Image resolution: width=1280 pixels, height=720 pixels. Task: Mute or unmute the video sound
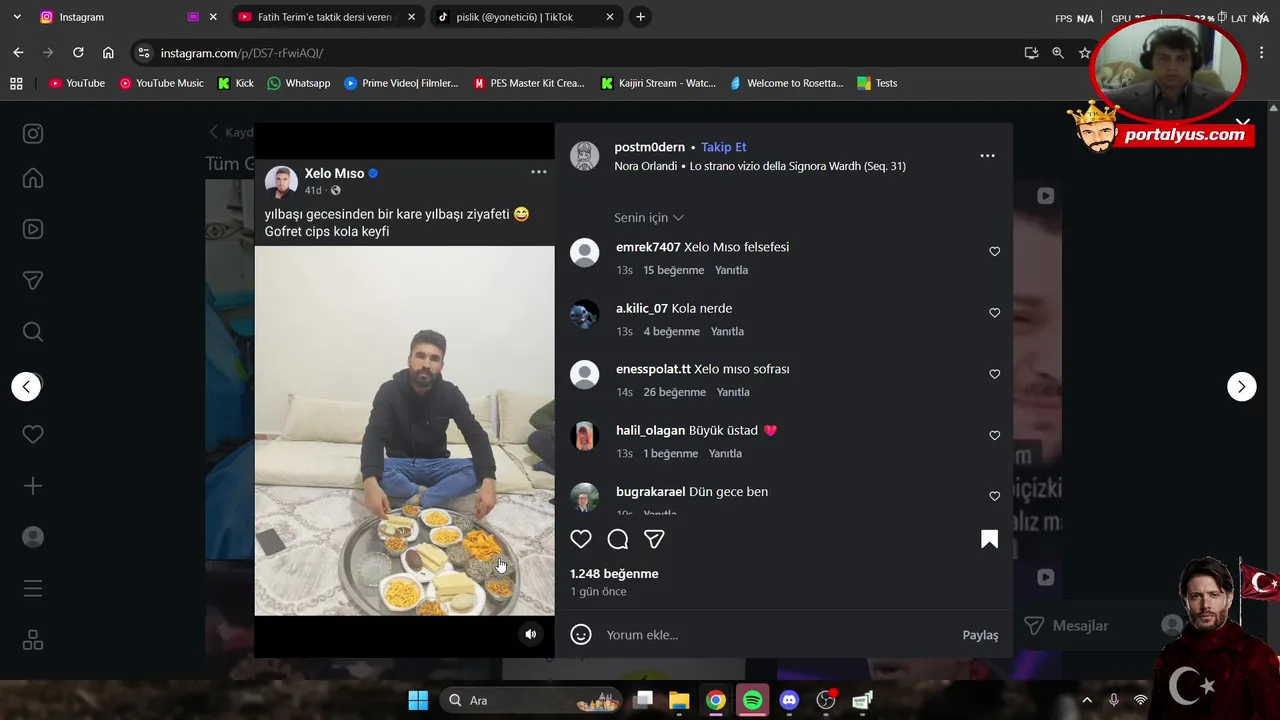[x=531, y=634]
